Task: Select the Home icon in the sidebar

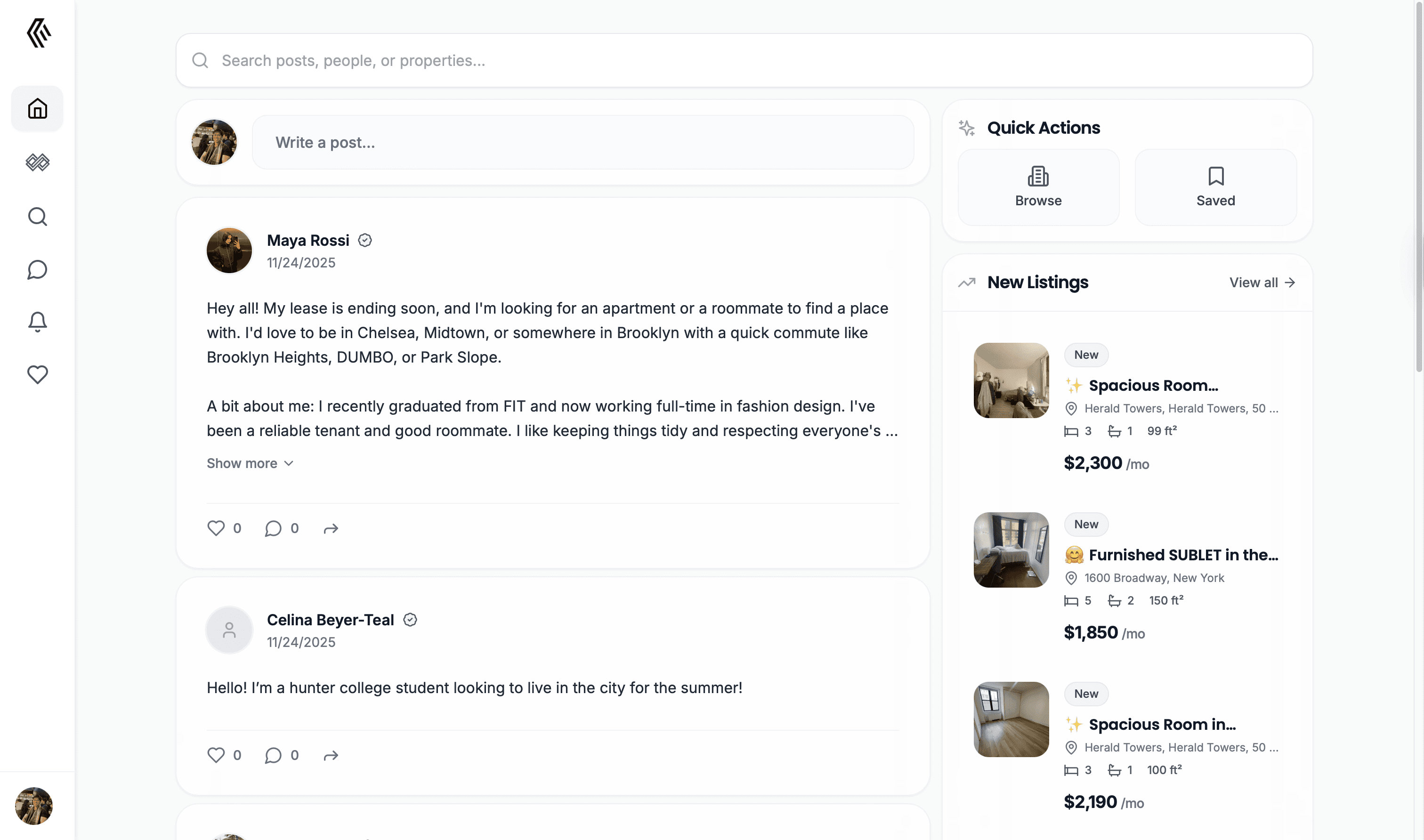Action: pos(37,108)
